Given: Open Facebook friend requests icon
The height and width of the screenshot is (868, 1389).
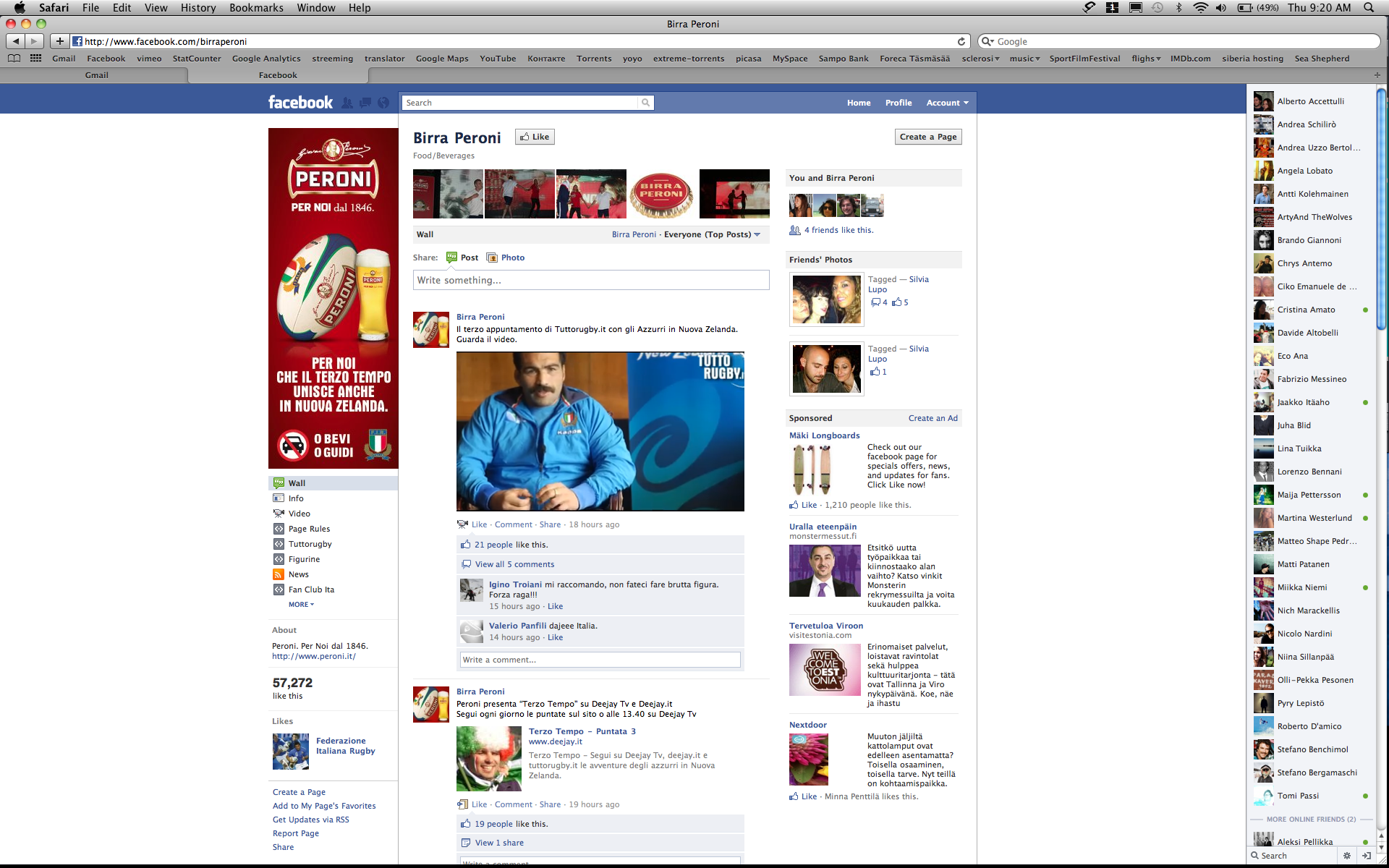Looking at the screenshot, I should click(347, 103).
